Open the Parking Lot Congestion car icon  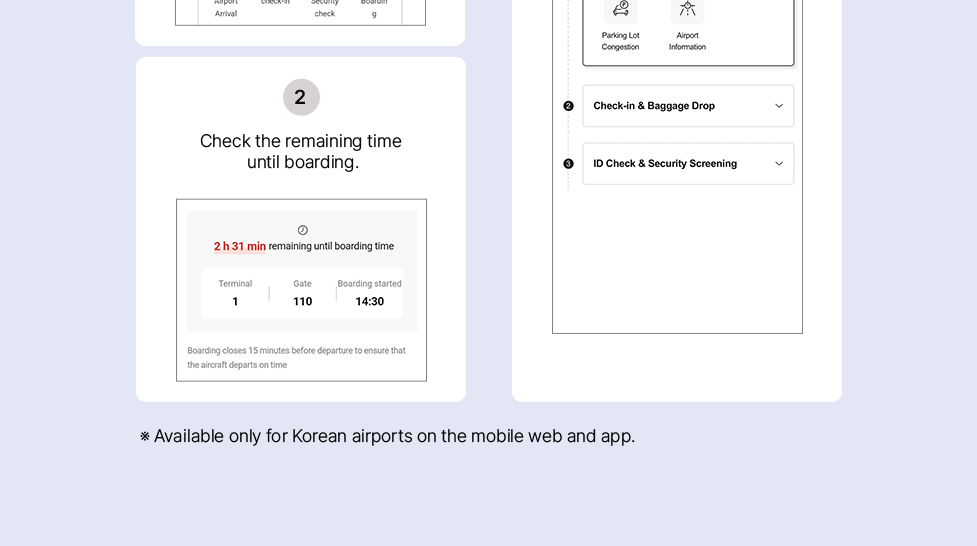(620, 10)
